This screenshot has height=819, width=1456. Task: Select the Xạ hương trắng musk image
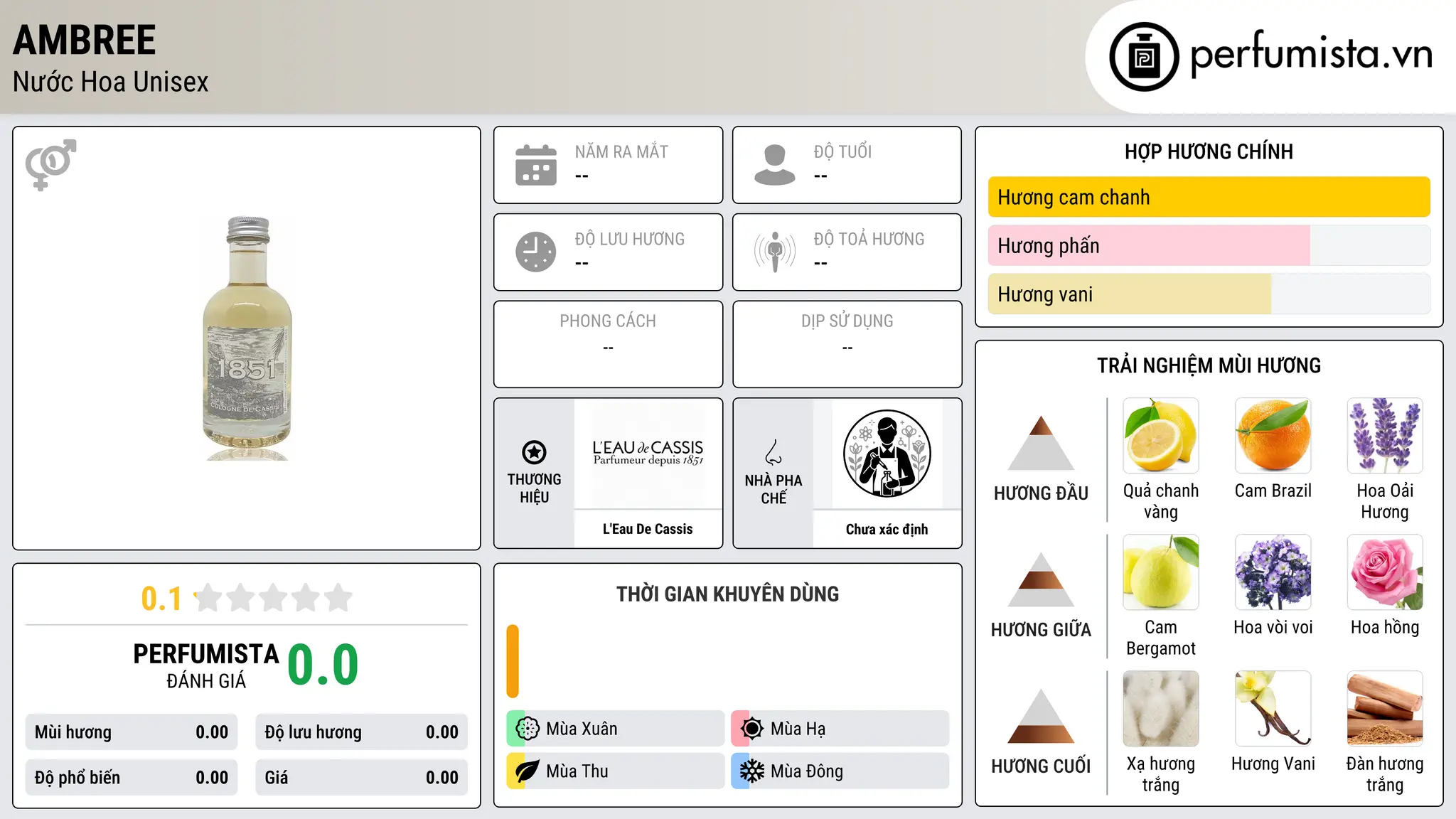1161,709
